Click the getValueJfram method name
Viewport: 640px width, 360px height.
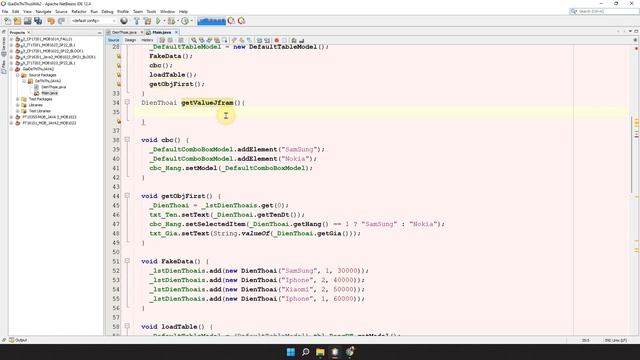pyautogui.click(x=207, y=102)
